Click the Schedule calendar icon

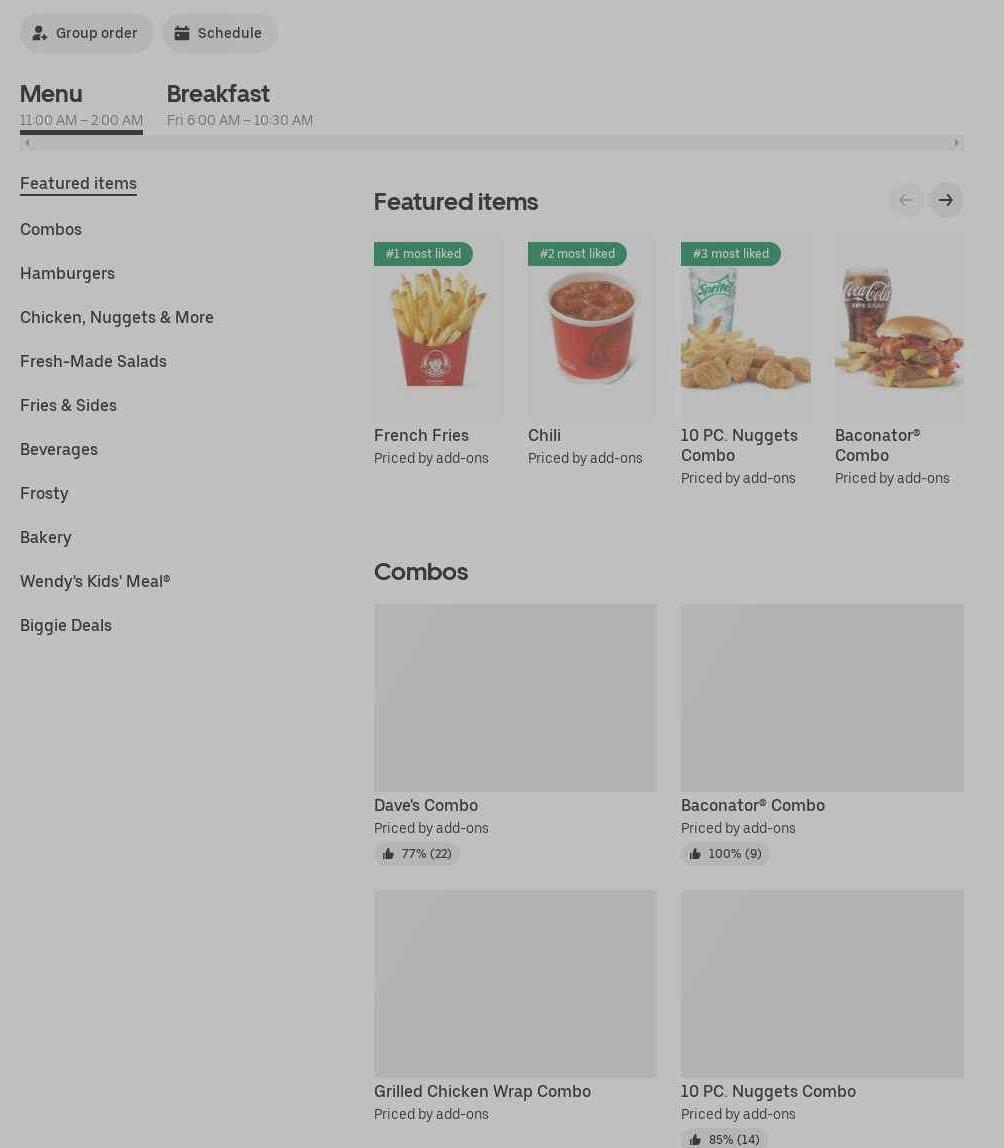(x=182, y=33)
